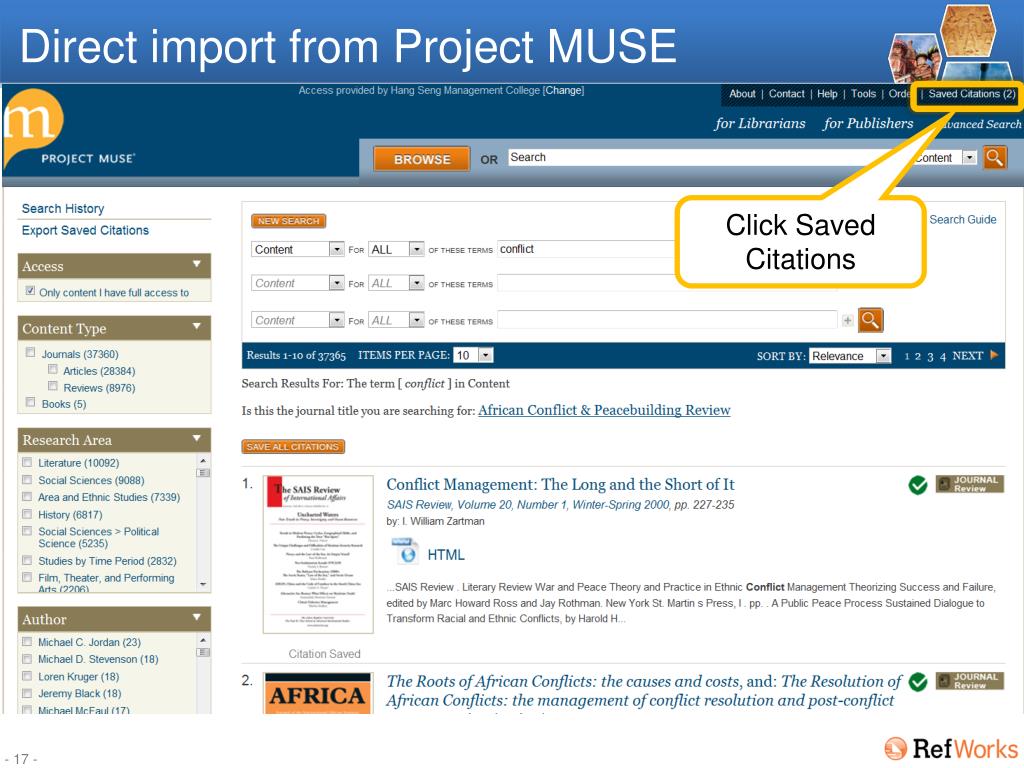The image size is (1024, 768).
Task: Check the Reviews (8976) checkbox
Action: click(x=52, y=386)
